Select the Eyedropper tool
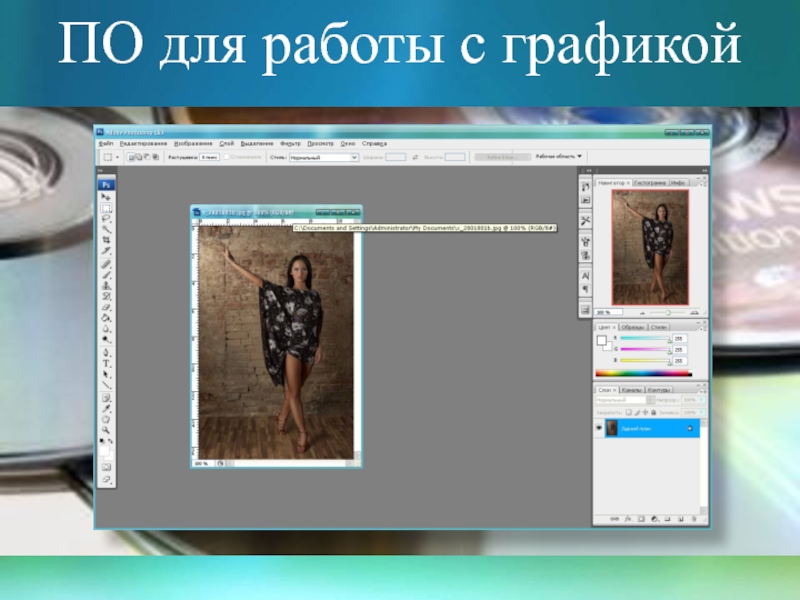Viewport: 800px width, 600px height. [x=106, y=408]
